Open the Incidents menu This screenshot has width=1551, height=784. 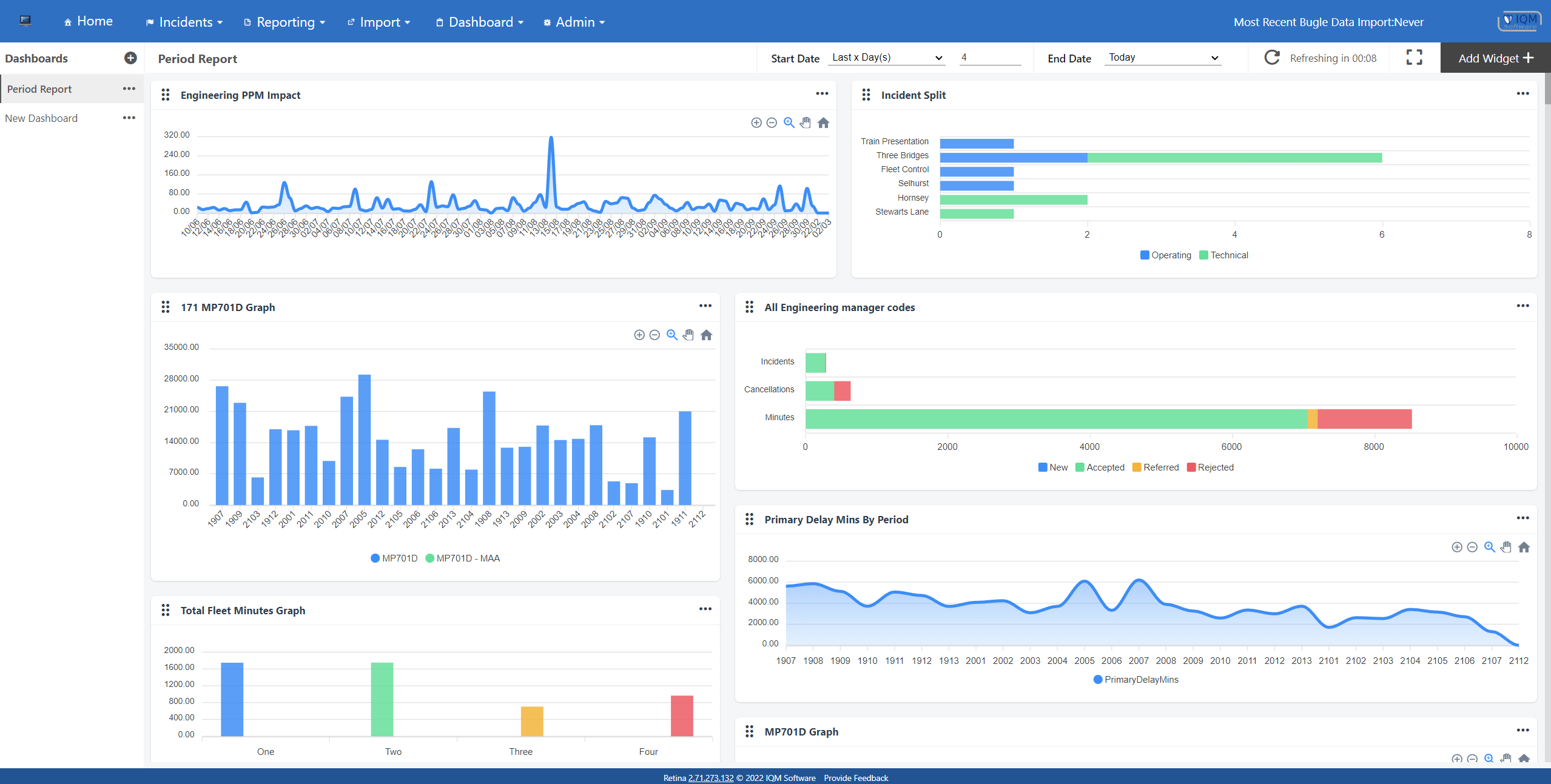185,22
